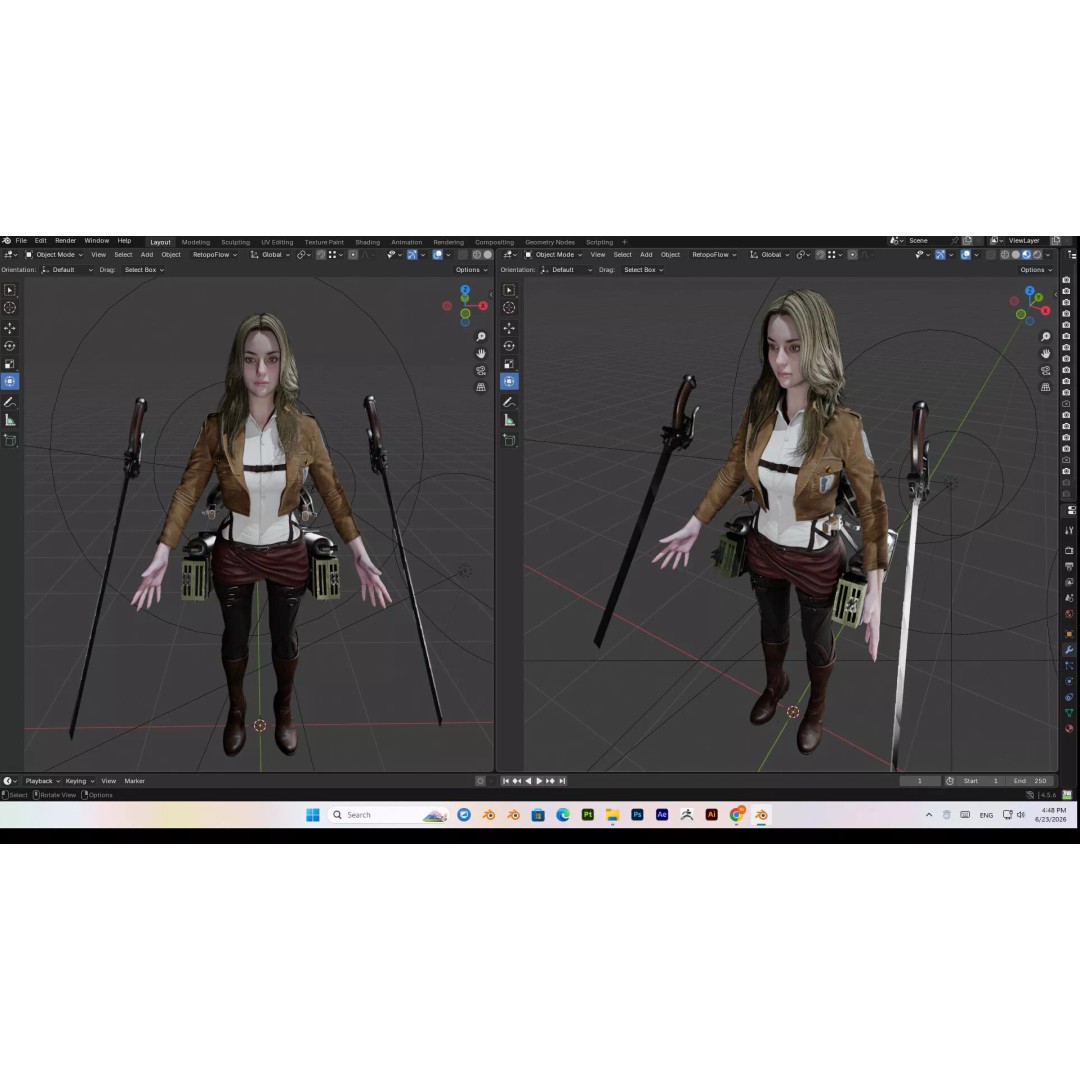Toggle show overlays in left viewport header
1080x1080 pixels.
(437, 255)
